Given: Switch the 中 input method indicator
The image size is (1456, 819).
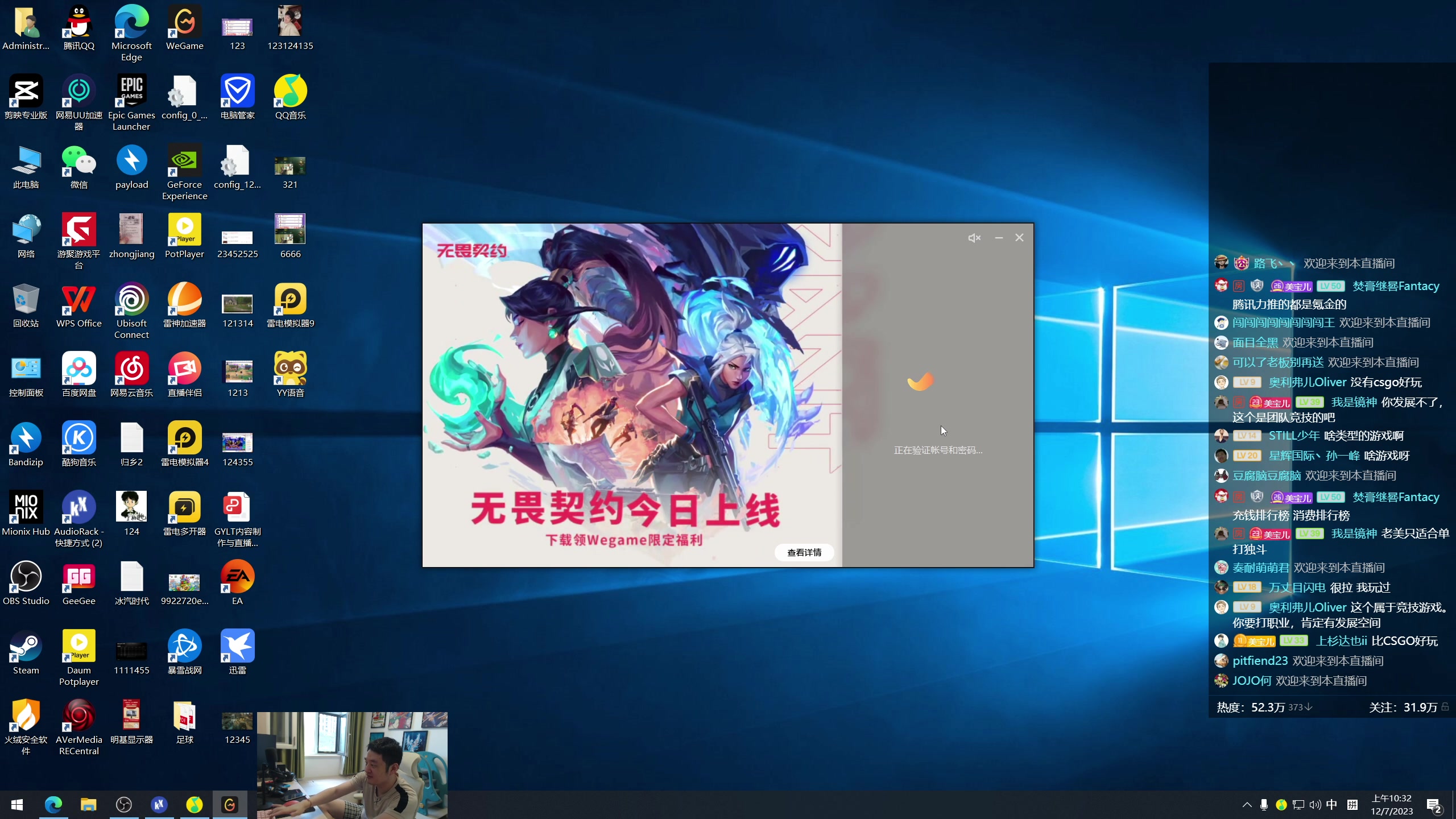Looking at the screenshot, I should pyautogui.click(x=1331, y=805).
